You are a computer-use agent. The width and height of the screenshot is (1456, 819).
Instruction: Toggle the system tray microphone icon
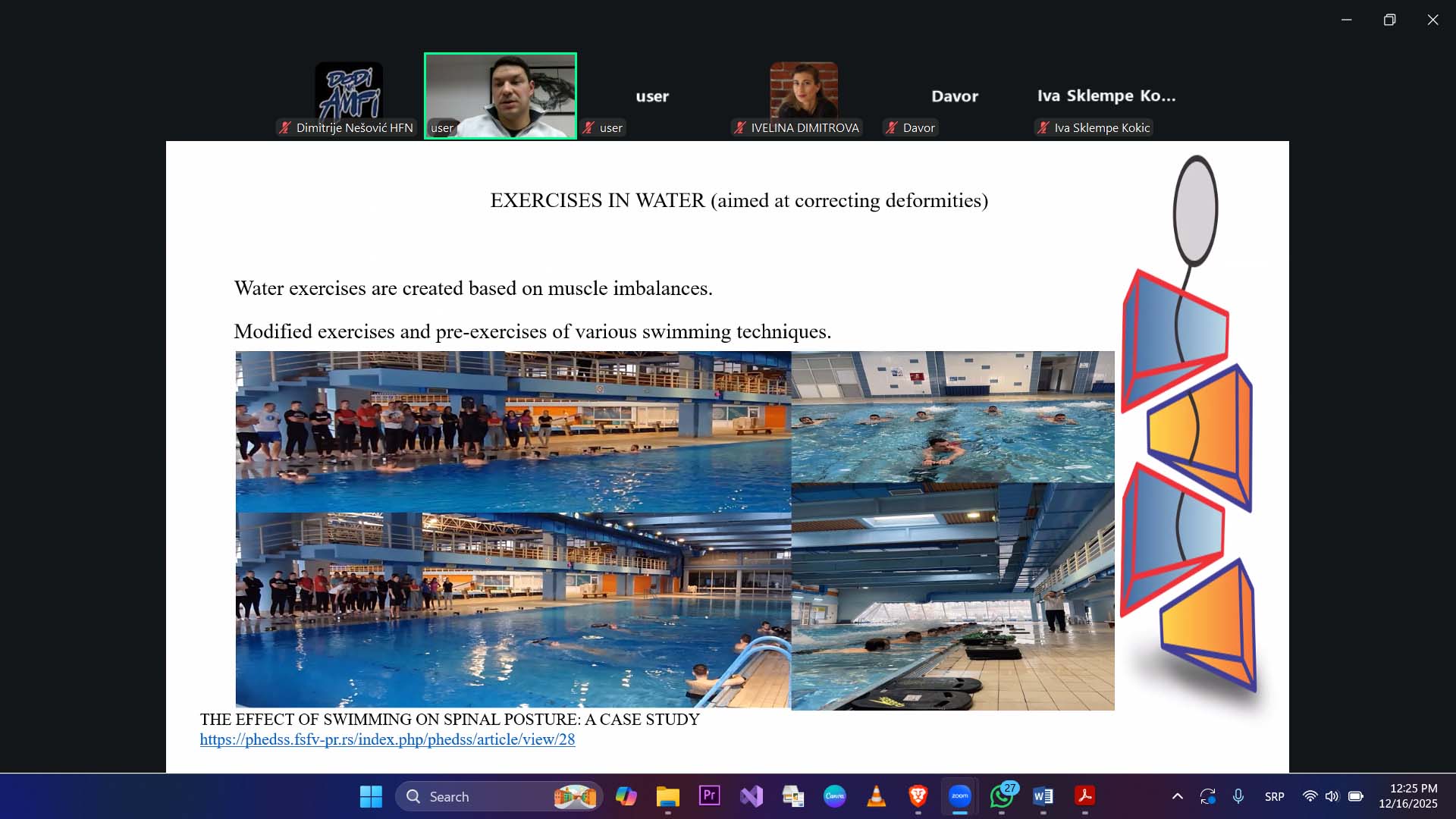click(1238, 796)
